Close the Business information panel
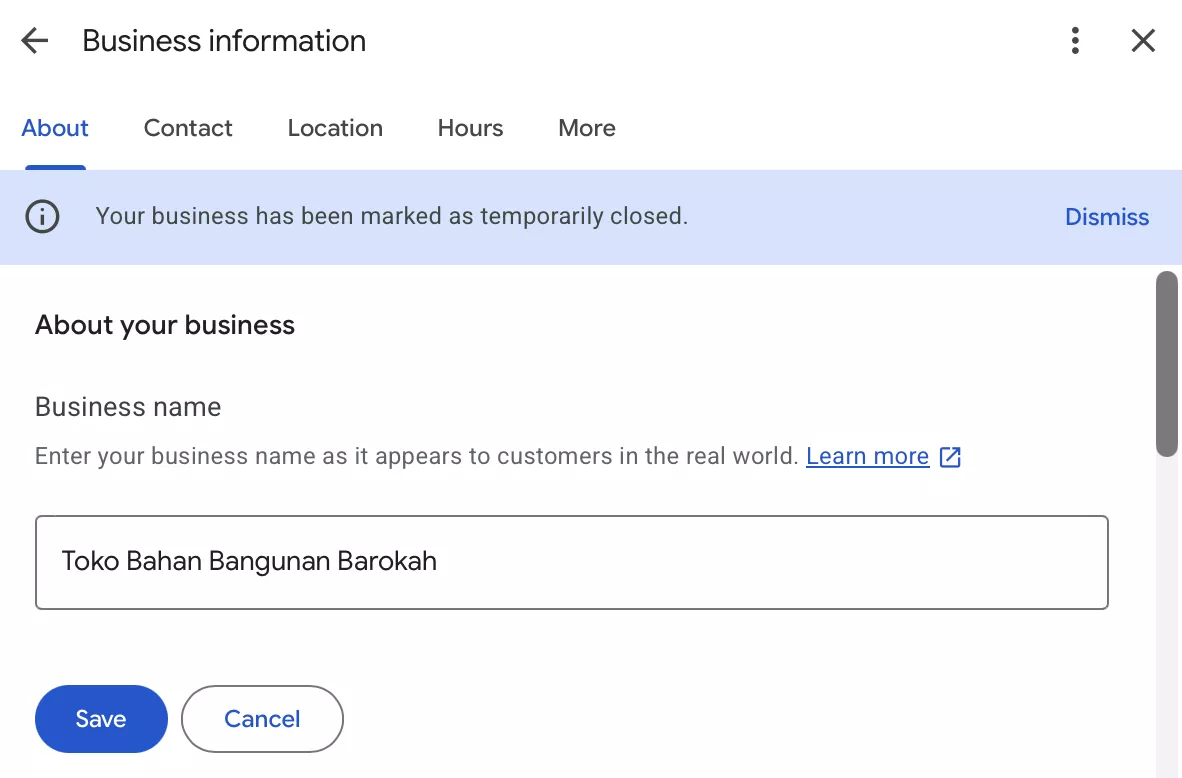1182x778 pixels. pos(1143,41)
